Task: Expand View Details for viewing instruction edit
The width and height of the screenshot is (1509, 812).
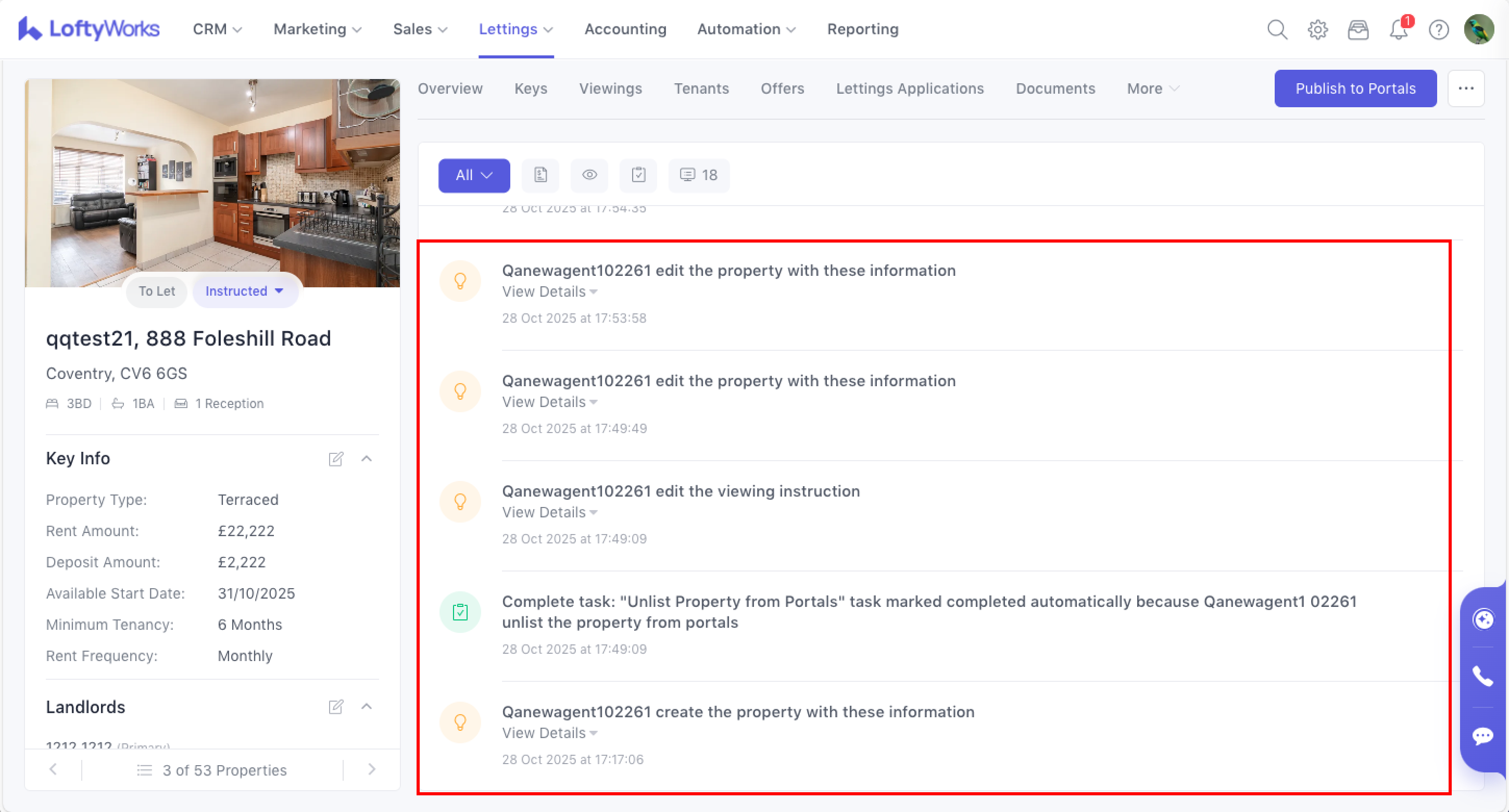Action: [x=549, y=512]
